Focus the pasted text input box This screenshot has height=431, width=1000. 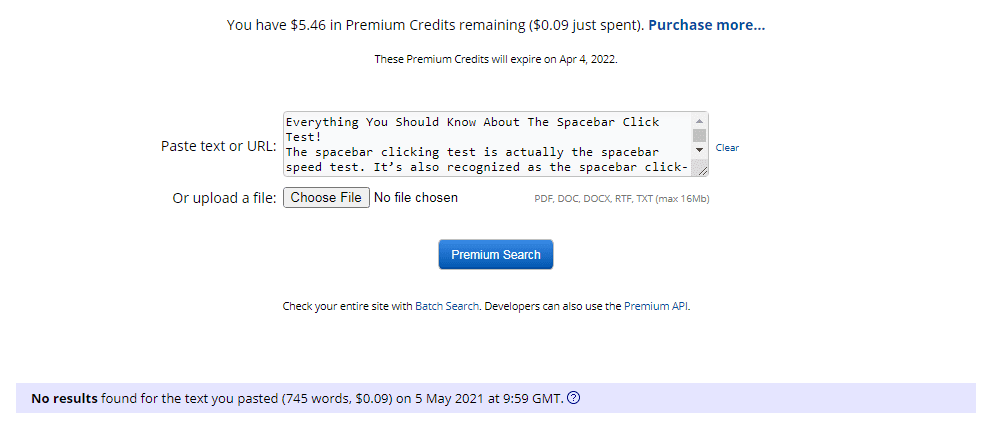487,144
